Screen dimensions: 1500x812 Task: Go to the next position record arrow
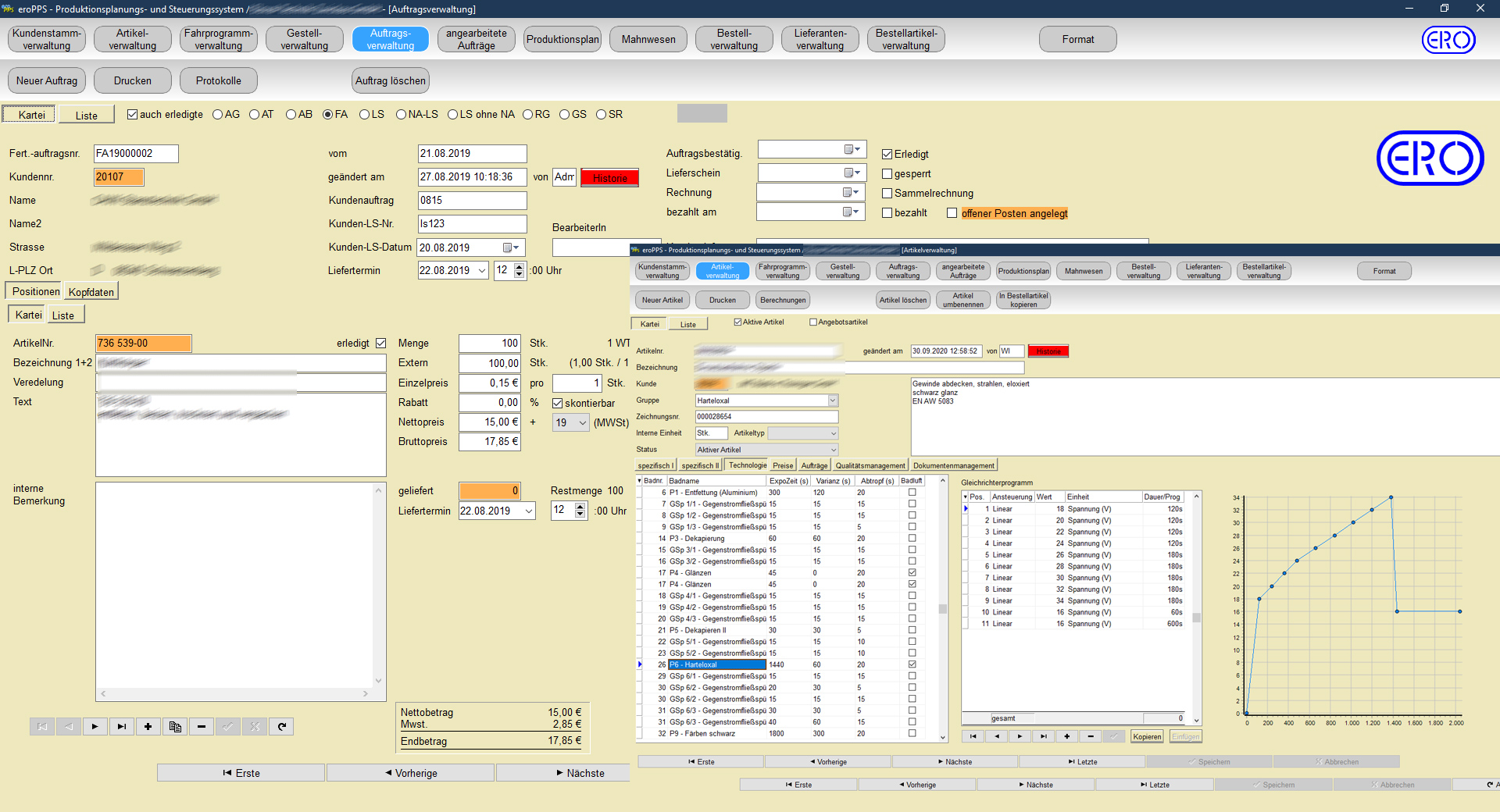95,727
